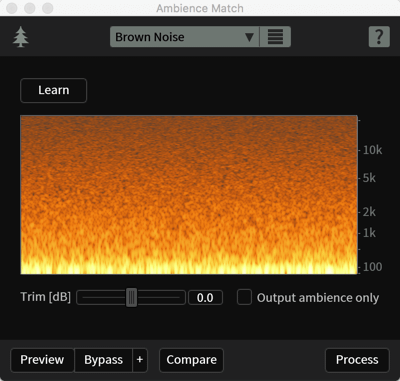Click the 100 frequency label
This screenshot has width=400, height=381.
(x=373, y=267)
